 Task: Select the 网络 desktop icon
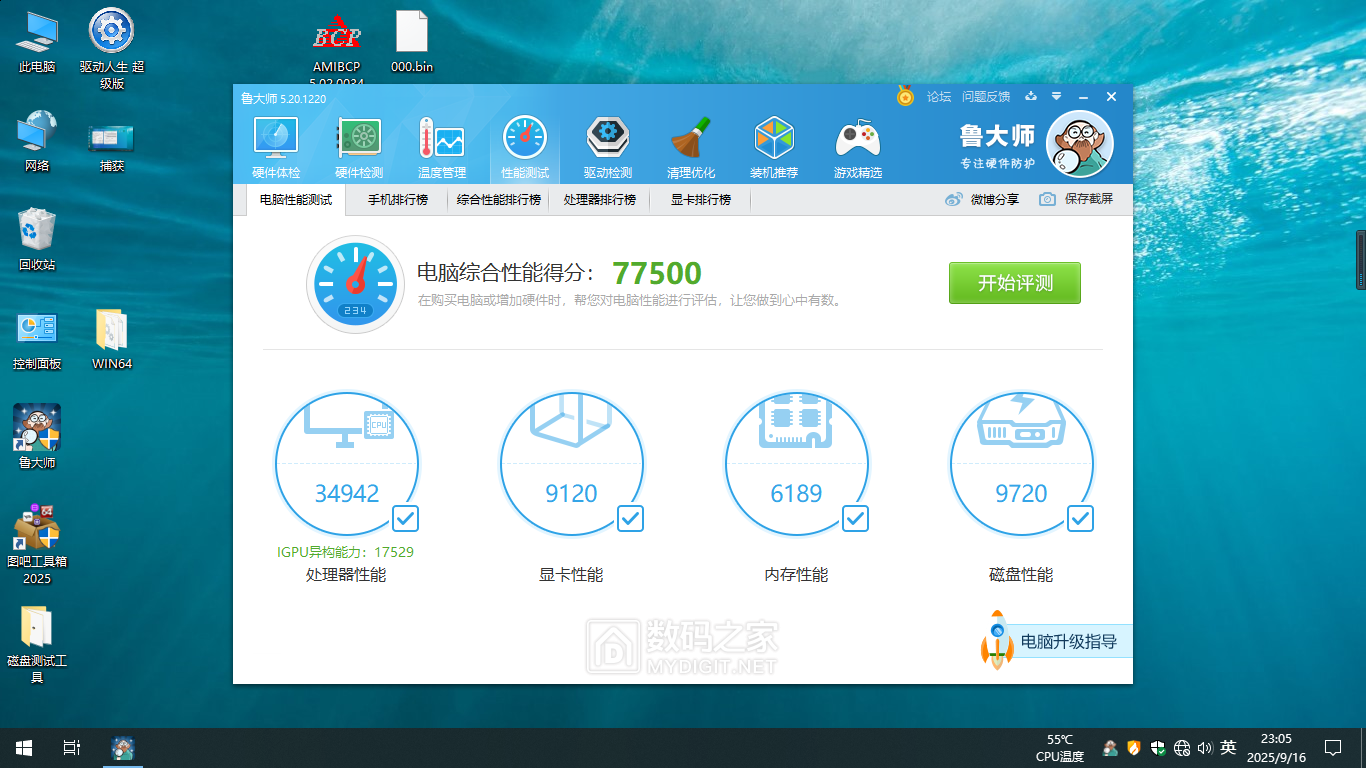pyautogui.click(x=37, y=141)
